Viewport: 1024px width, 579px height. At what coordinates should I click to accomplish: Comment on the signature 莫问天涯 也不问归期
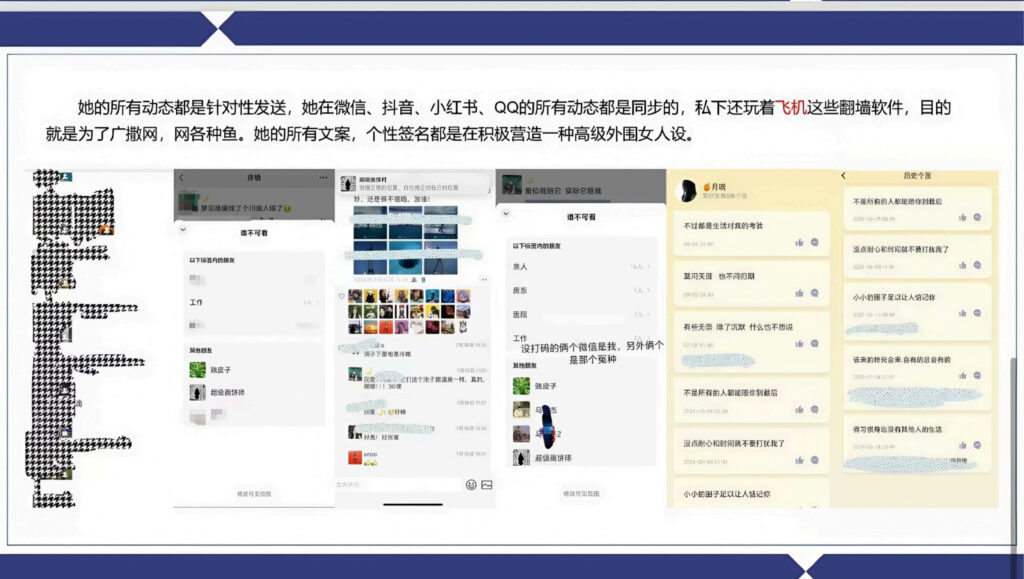[x=815, y=292]
